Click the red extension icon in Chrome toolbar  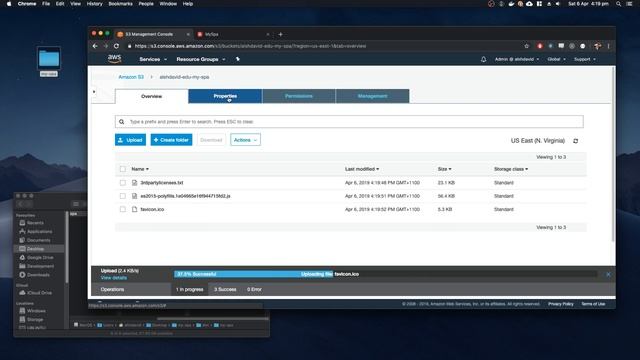coord(540,46)
